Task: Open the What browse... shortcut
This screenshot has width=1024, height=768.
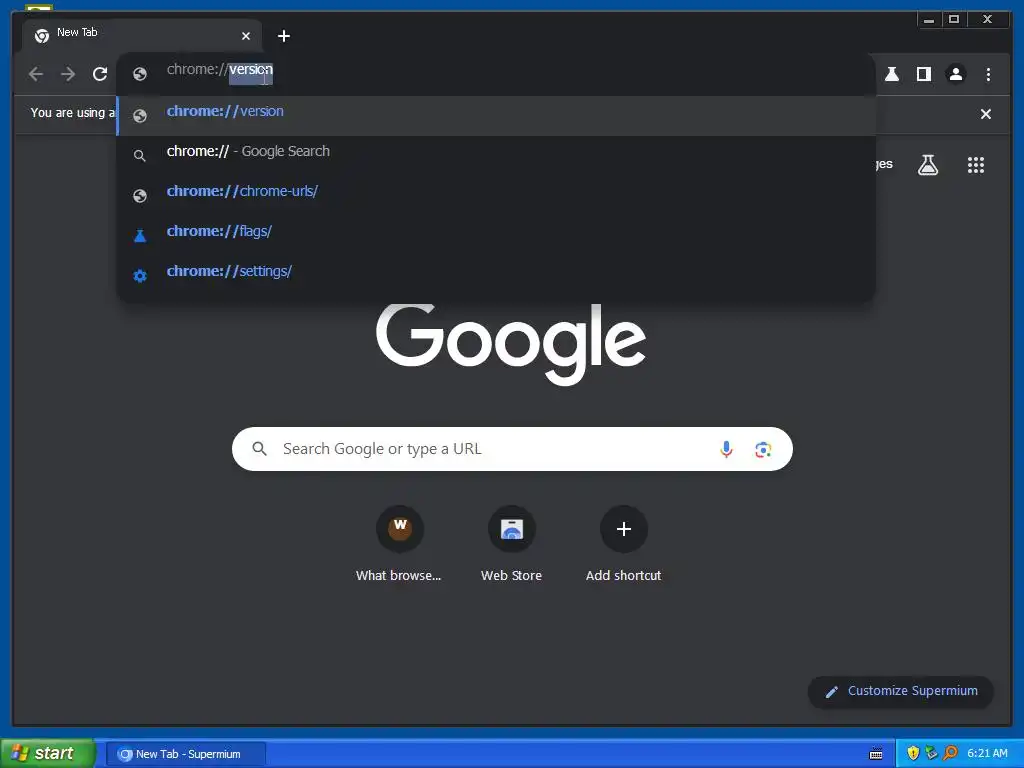Action: tap(400, 543)
